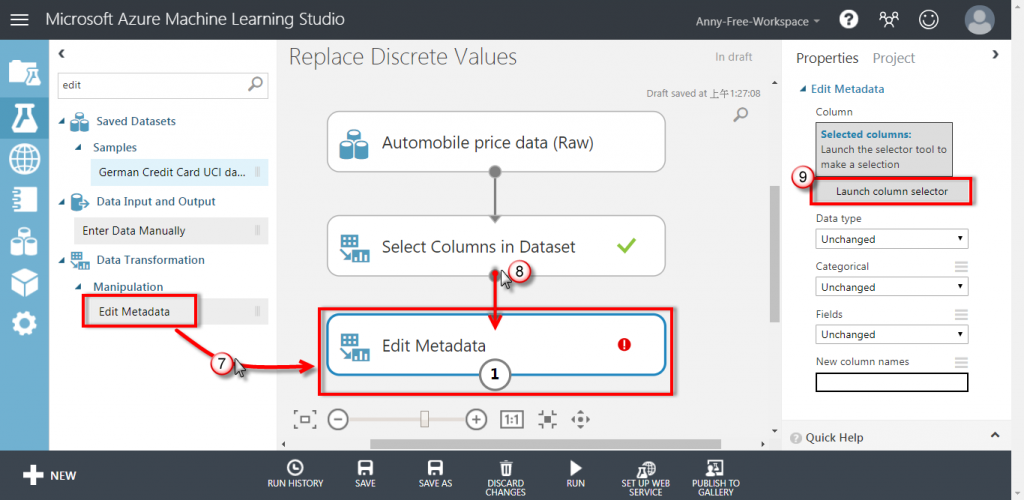Click SAVE AS in the bottom bar
This screenshot has height=500, width=1024.
pos(435,474)
